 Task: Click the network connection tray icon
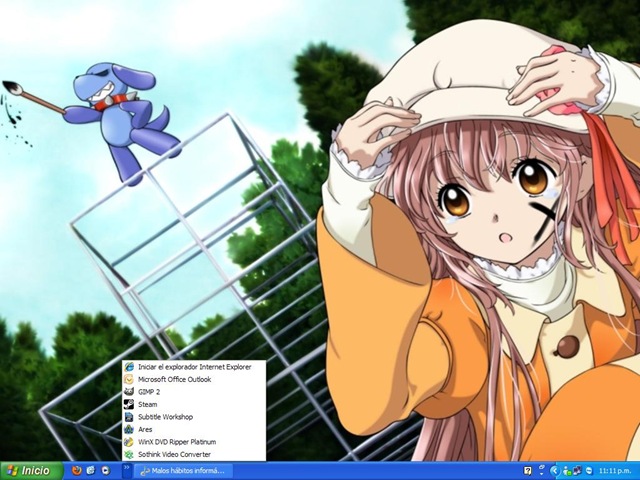click(578, 471)
